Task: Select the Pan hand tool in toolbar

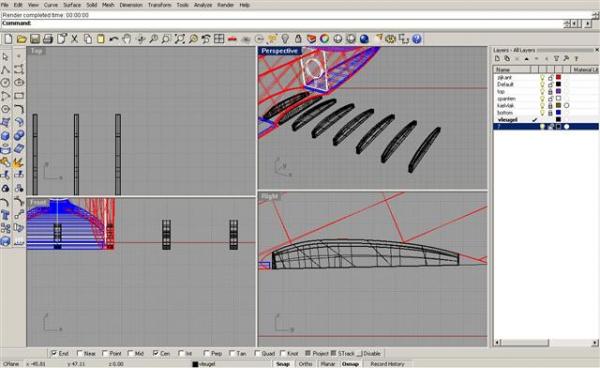Action: tap(127, 39)
